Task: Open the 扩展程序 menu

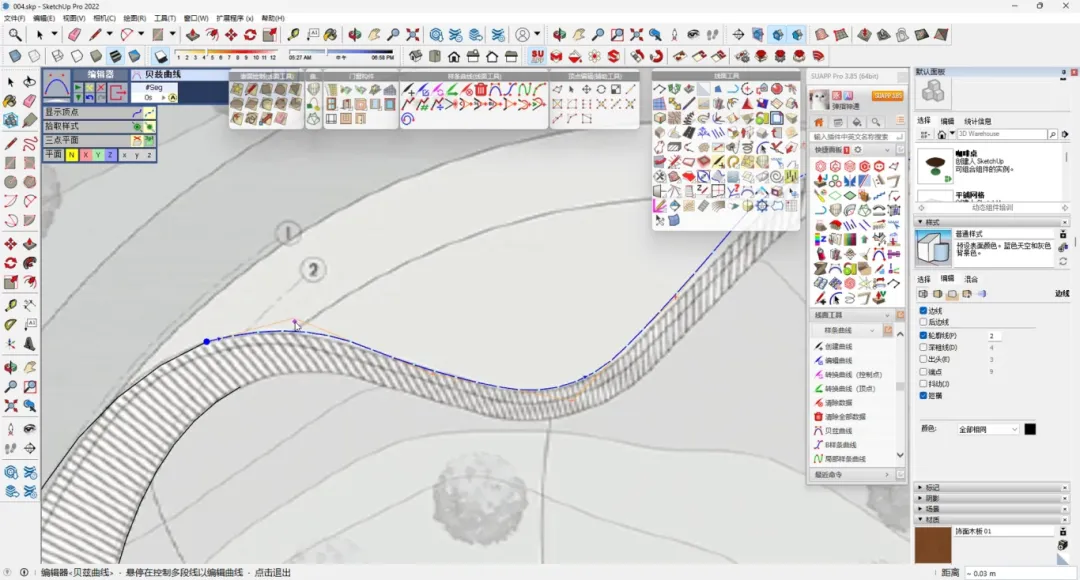Action: pyautogui.click(x=235, y=18)
